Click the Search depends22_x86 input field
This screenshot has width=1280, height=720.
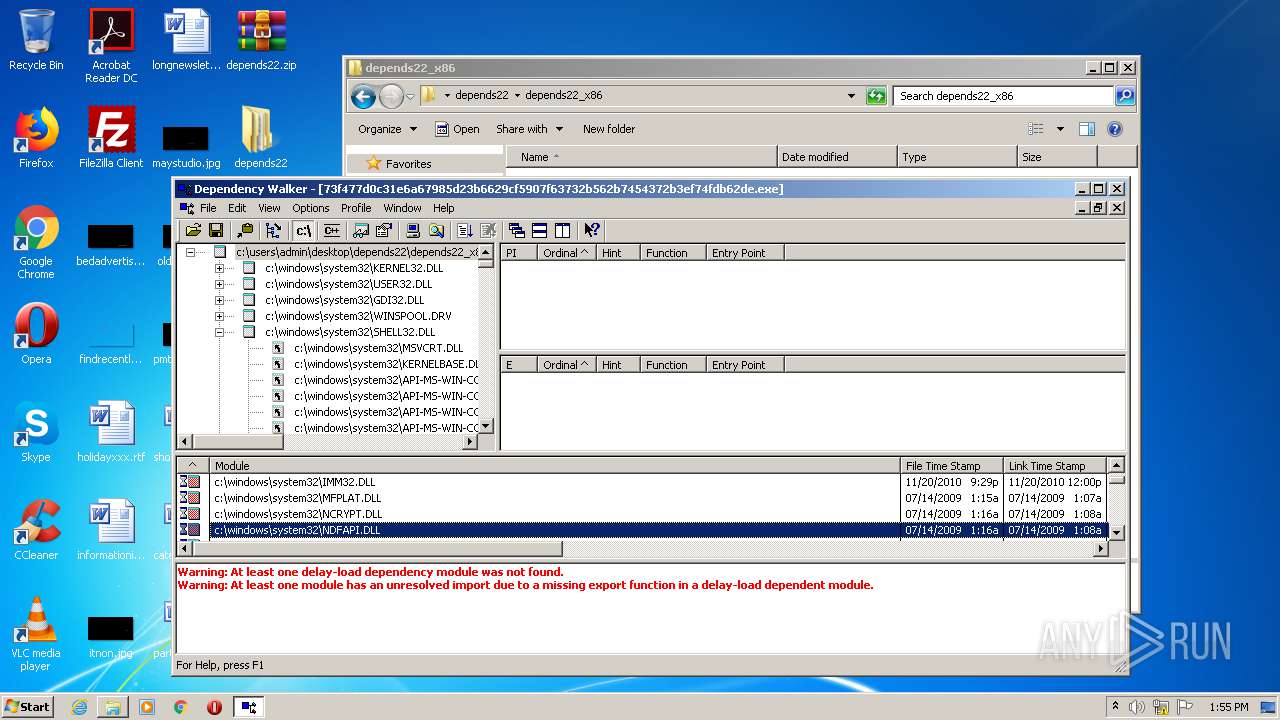pyautogui.click(x=1003, y=96)
